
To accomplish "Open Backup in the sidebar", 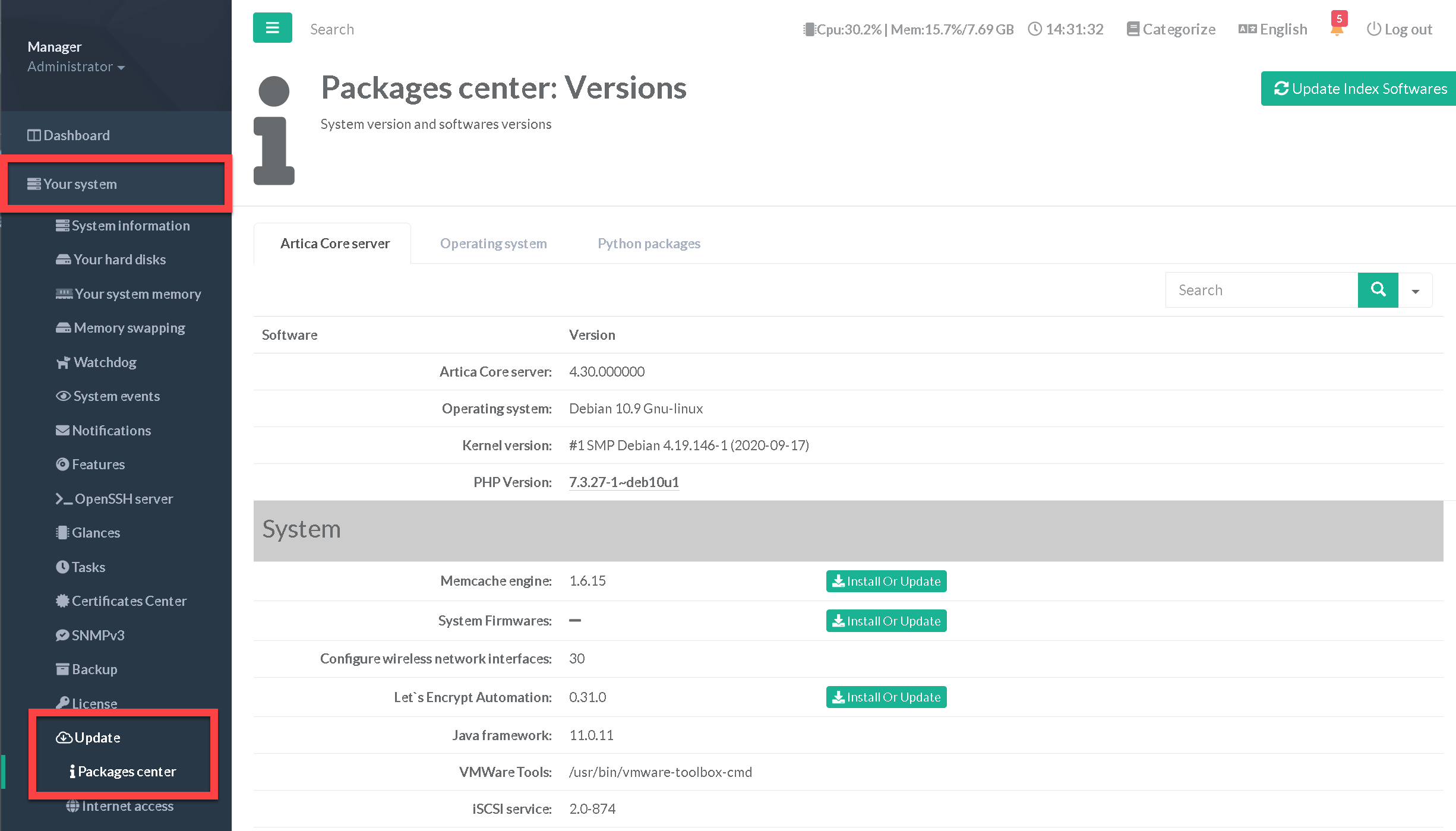I will (94, 669).
